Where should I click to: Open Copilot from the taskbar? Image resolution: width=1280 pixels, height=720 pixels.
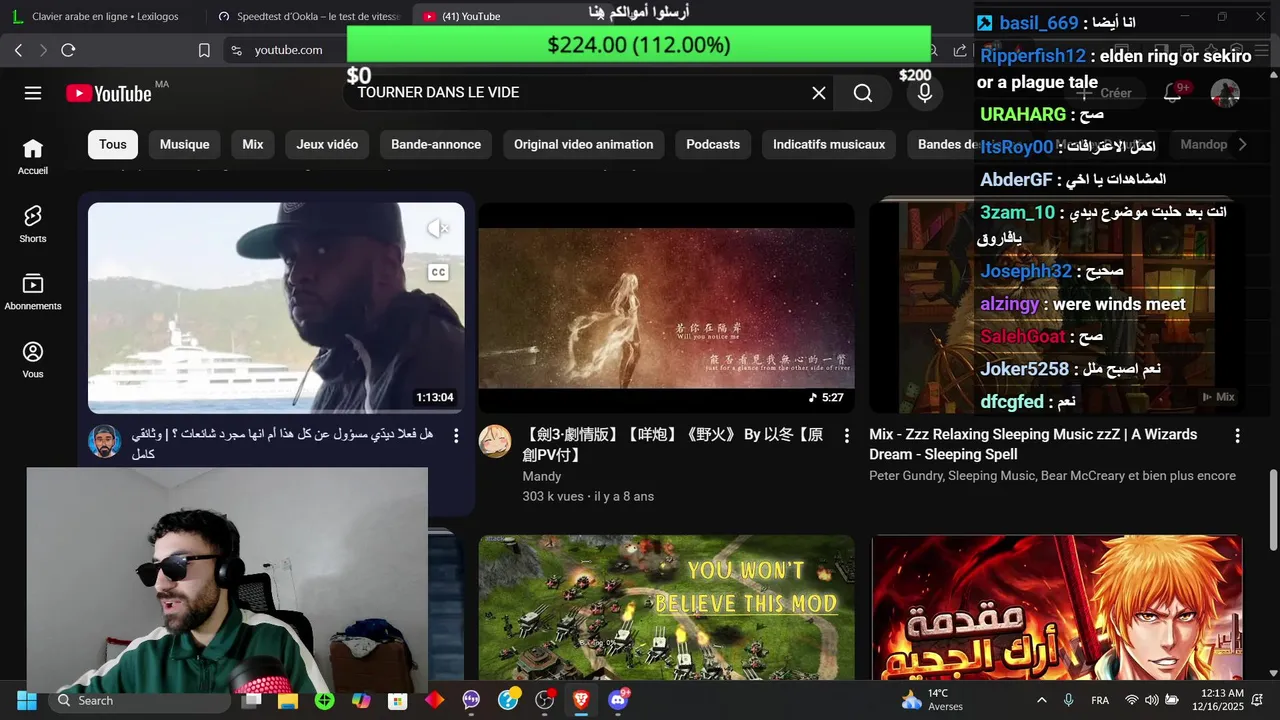point(361,700)
